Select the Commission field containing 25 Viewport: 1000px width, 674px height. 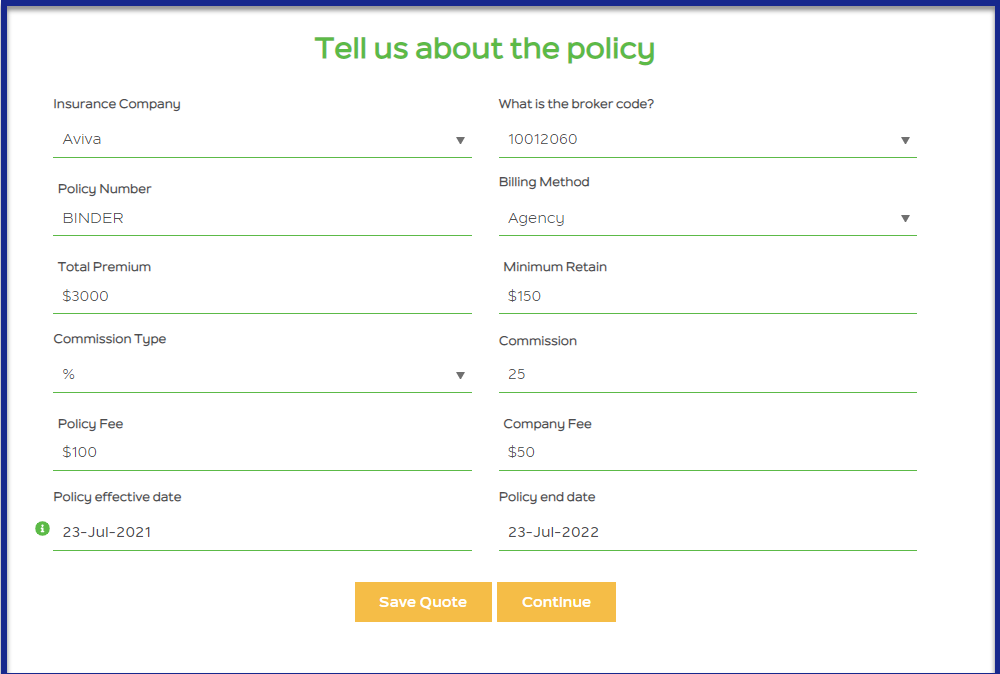pyautogui.click(x=707, y=375)
